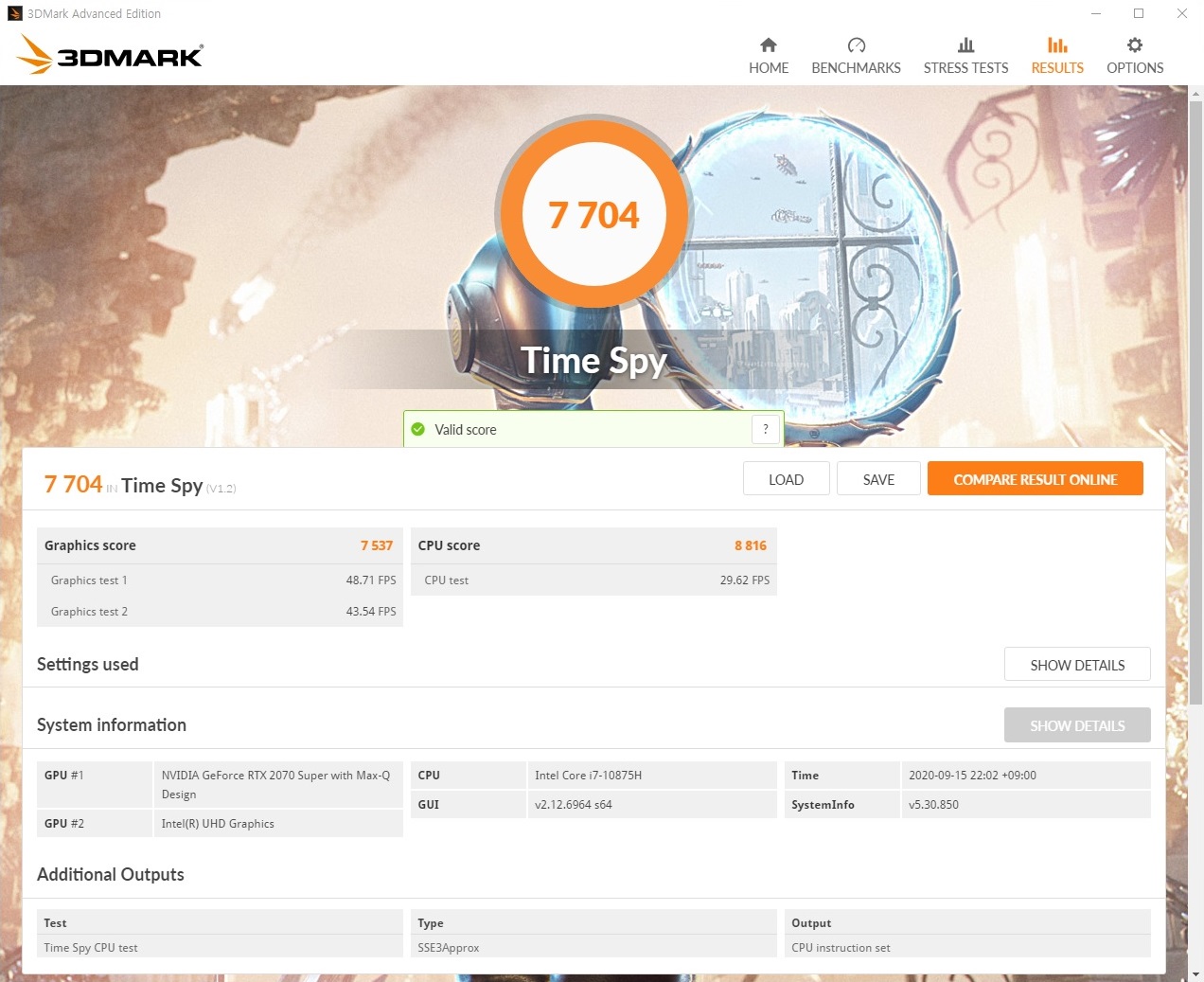Click the Time Spy title over artwork
Image resolution: width=1204 pixels, height=982 pixels.
point(593,360)
